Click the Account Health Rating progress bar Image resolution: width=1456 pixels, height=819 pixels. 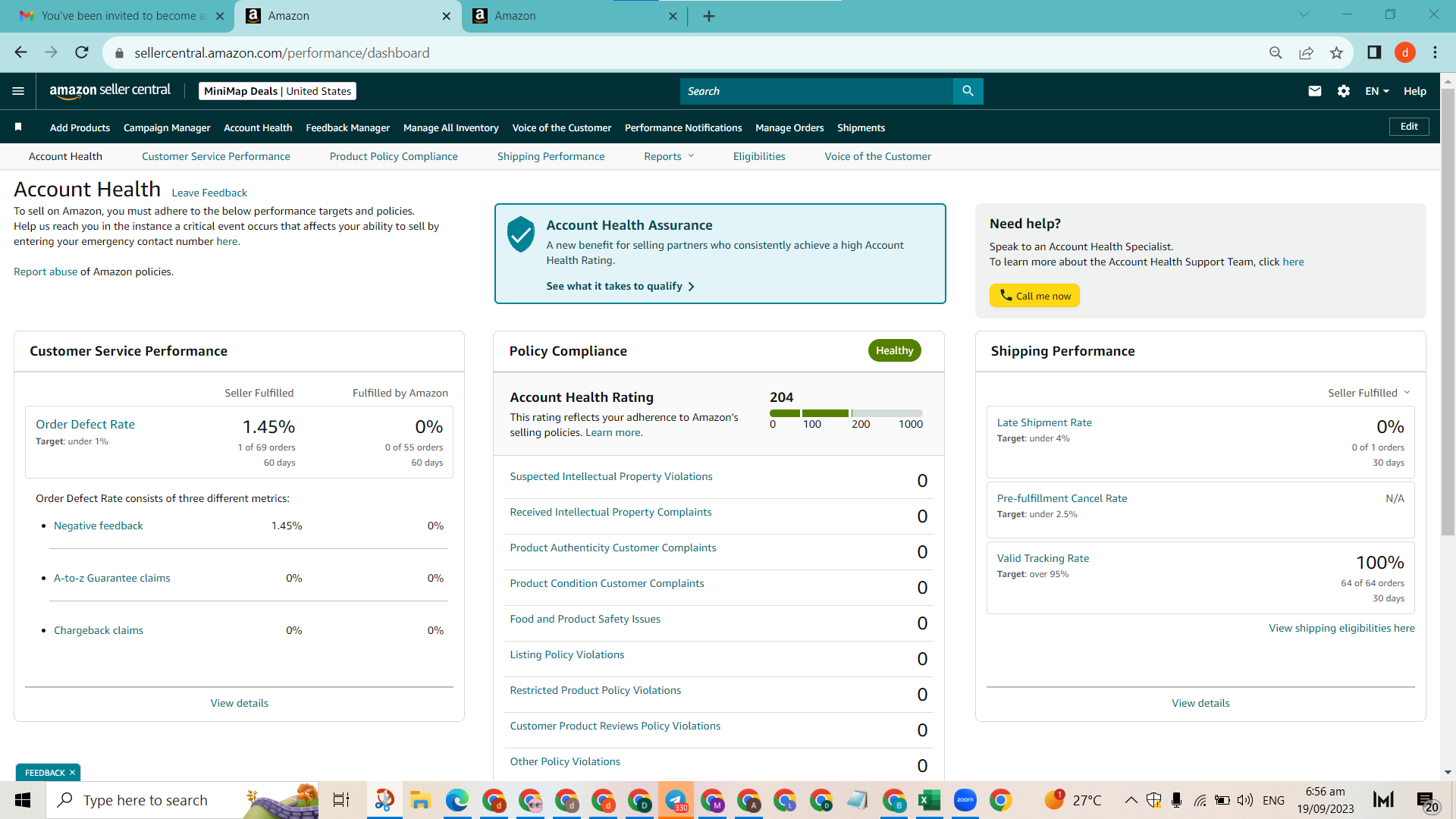coord(846,413)
